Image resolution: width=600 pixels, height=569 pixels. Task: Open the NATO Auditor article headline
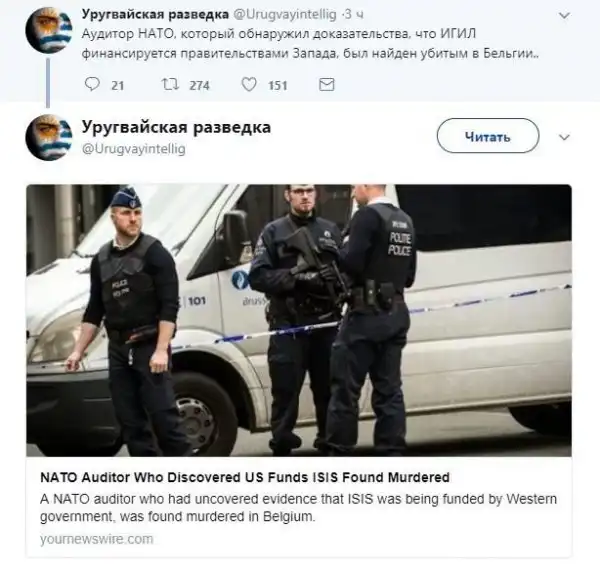[245, 477]
